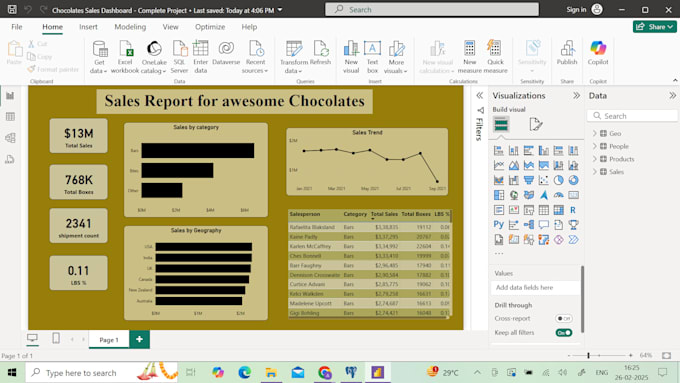
Task: Collapse the Data pane
Action: pos(672,95)
